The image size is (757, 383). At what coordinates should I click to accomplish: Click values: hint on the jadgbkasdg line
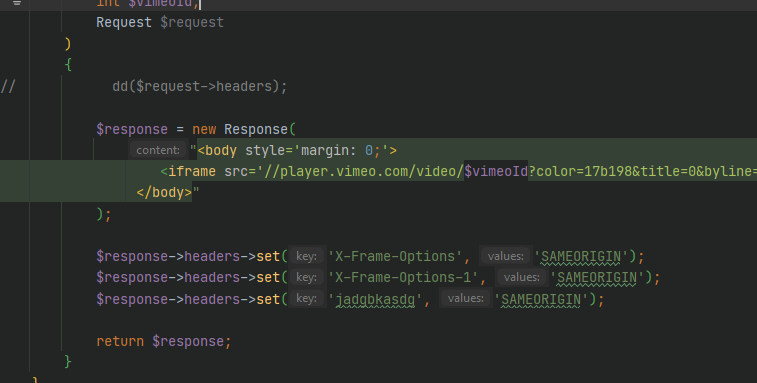coord(465,298)
